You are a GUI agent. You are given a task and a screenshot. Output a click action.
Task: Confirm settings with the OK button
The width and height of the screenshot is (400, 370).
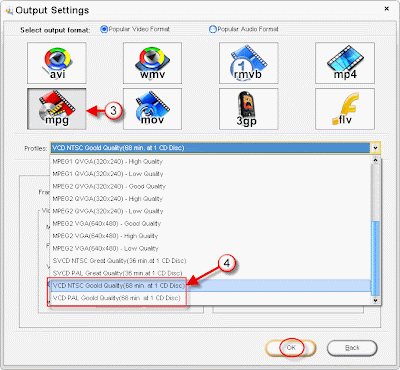(291, 348)
